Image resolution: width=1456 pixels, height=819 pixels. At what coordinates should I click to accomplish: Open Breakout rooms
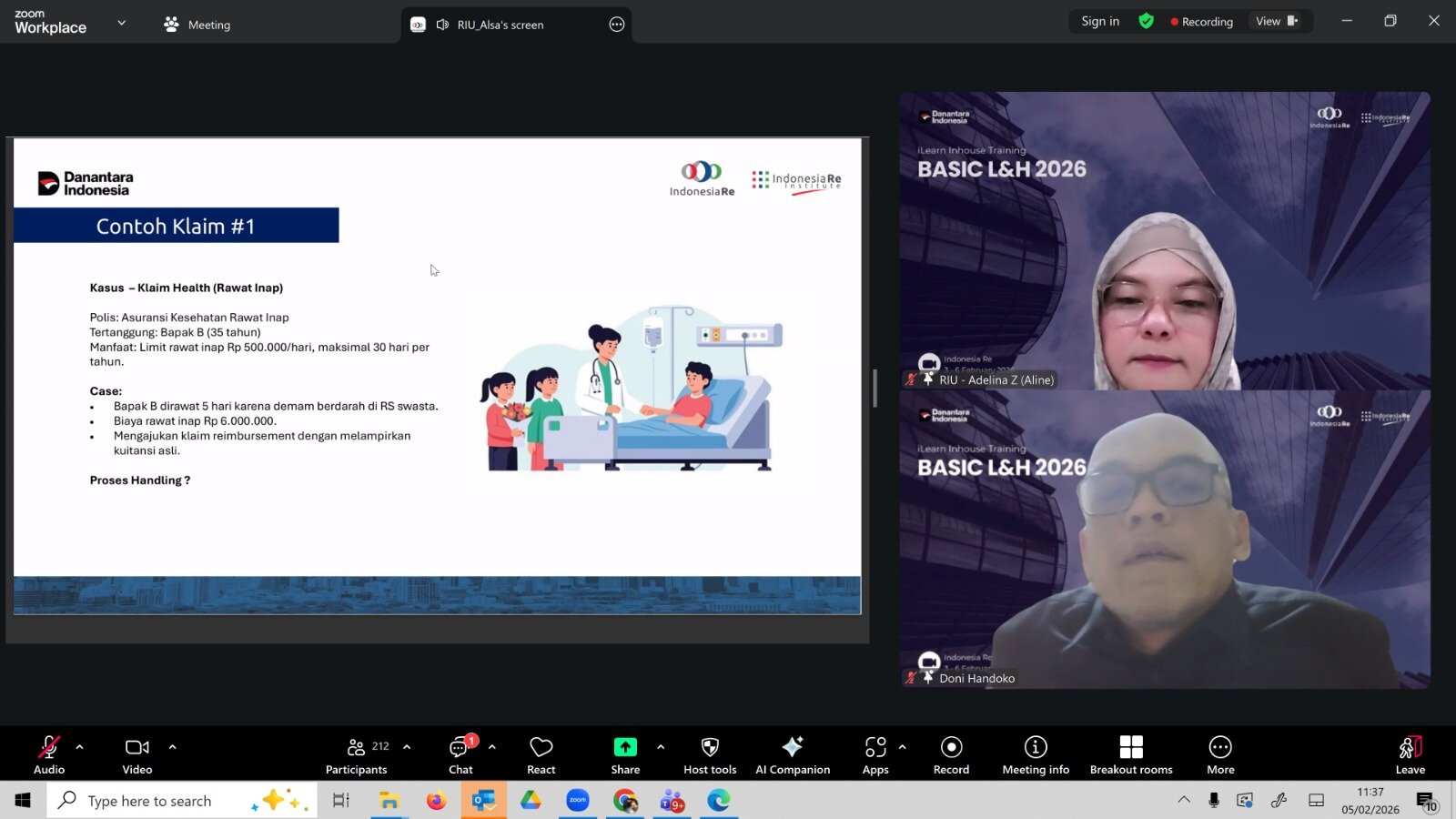point(1130,754)
